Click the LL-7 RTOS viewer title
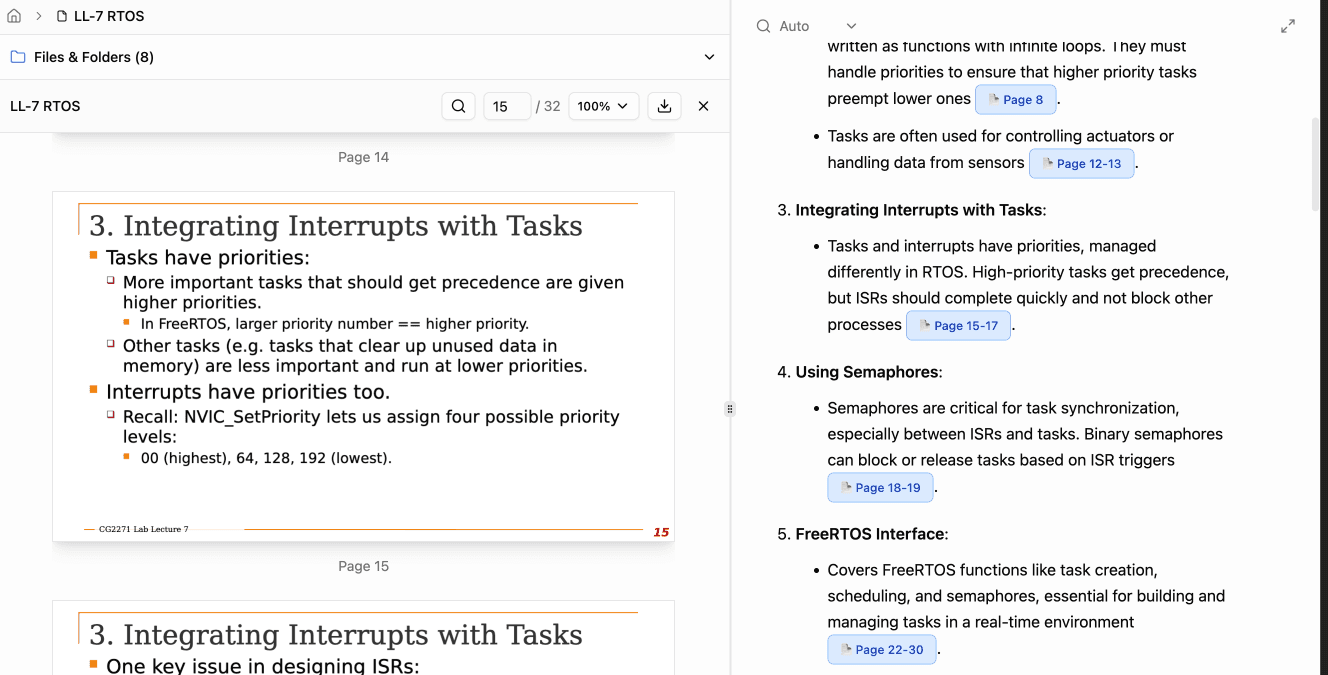This screenshot has width=1328, height=675. pos(45,106)
